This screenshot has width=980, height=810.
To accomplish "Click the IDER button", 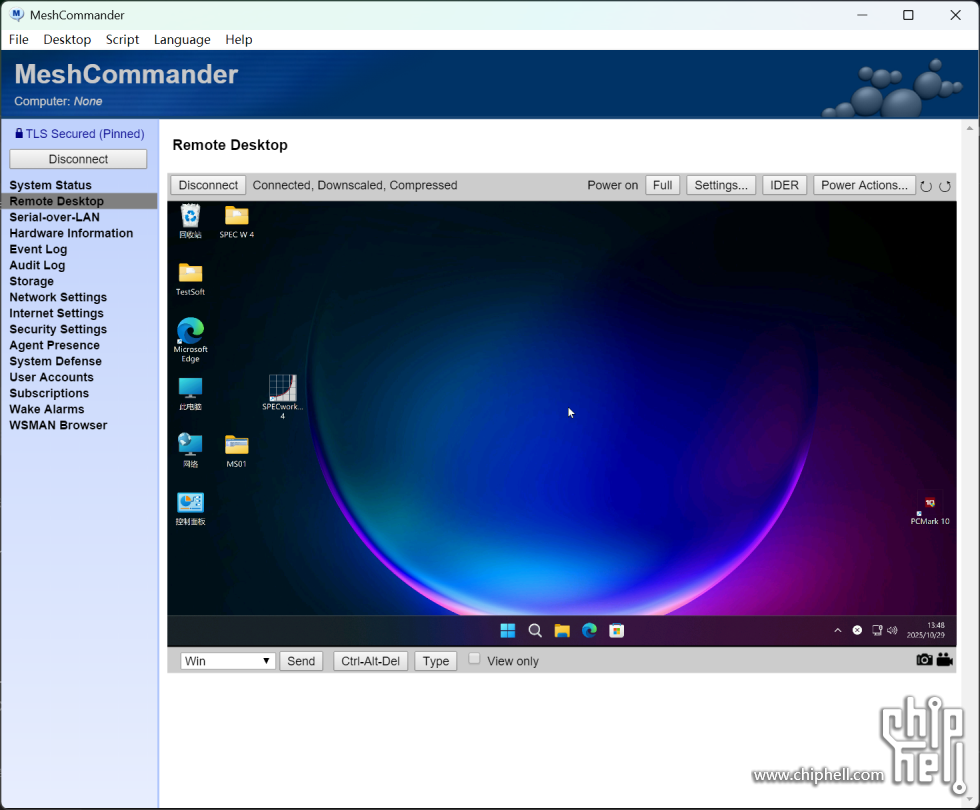I will [785, 185].
